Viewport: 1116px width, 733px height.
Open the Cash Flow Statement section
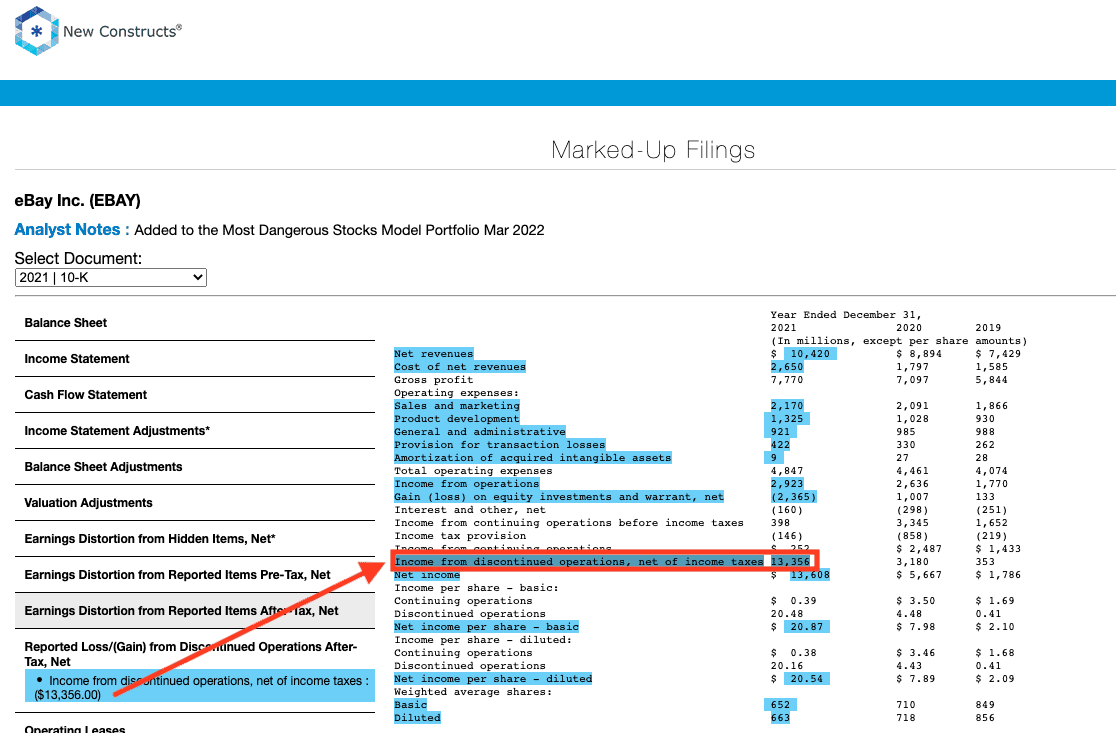point(85,394)
